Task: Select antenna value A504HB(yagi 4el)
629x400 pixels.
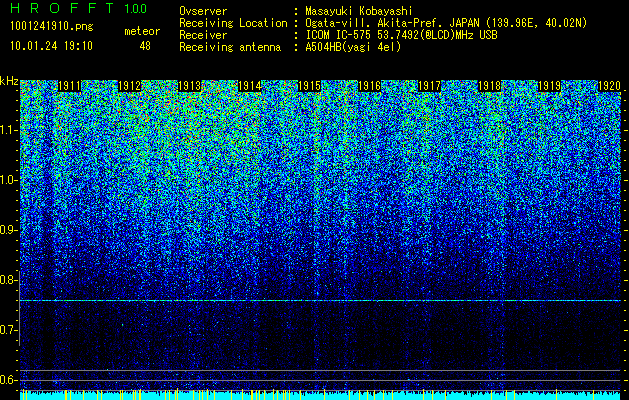Action: (x=353, y=47)
